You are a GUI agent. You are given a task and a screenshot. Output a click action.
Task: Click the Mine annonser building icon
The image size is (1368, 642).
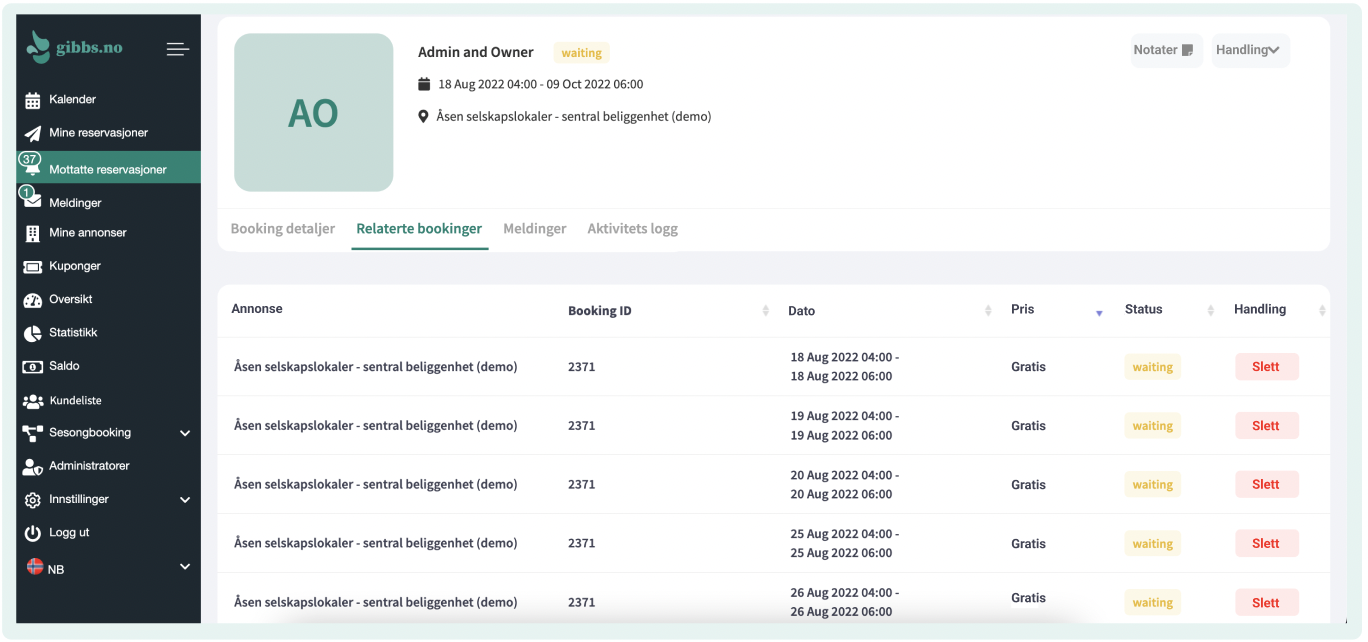point(33,233)
